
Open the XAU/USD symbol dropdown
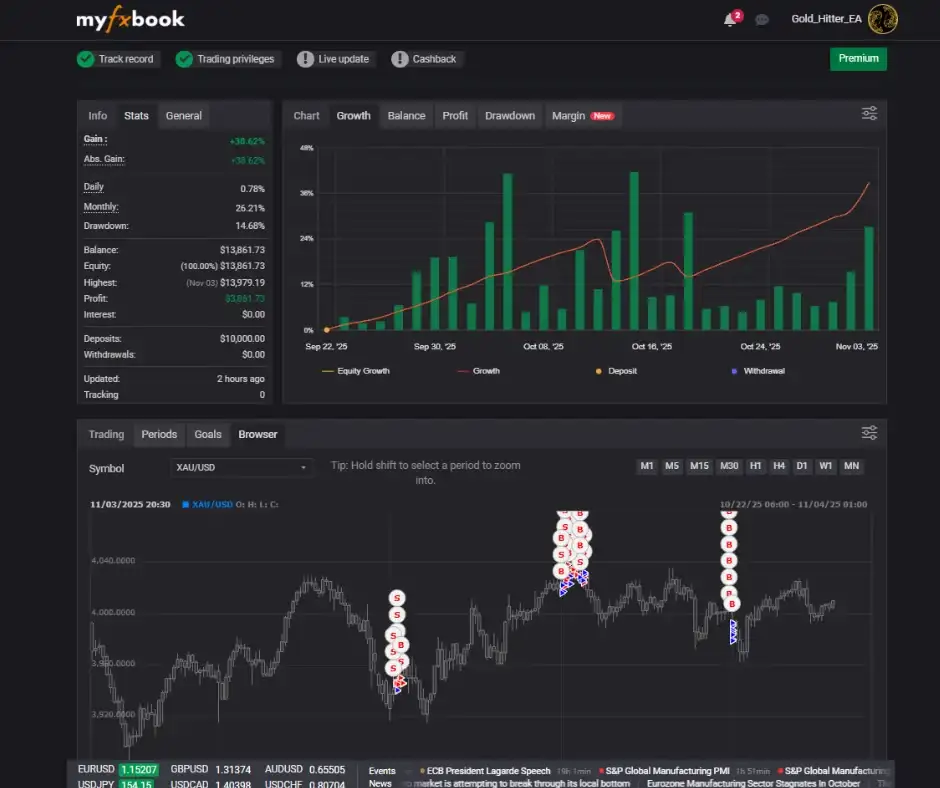click(241, 467)
